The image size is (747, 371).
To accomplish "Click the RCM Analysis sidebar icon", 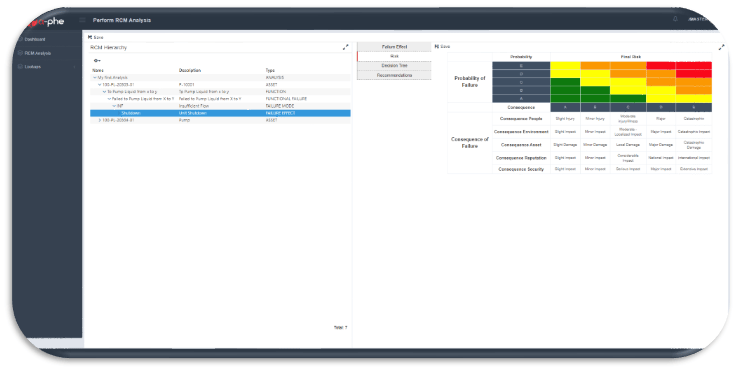I will [x=20, y=53].
